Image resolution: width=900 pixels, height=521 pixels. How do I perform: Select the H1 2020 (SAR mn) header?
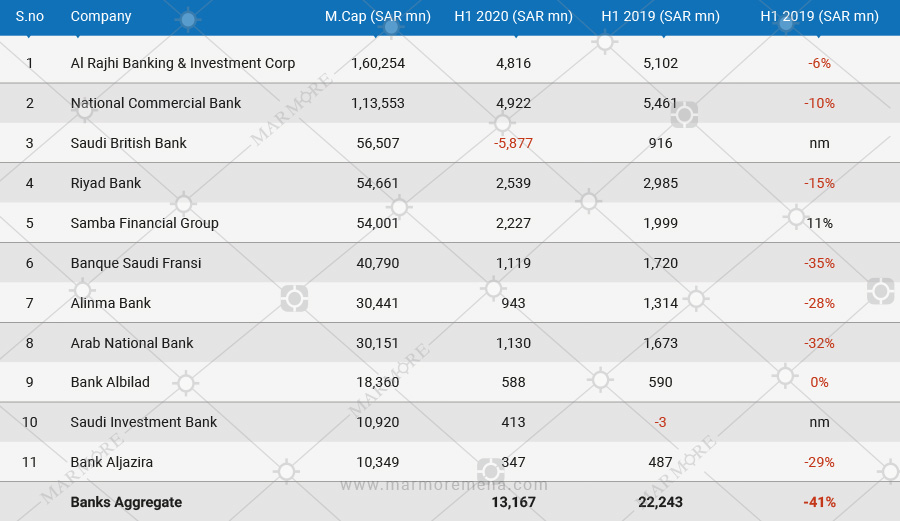tap(513, 16)
